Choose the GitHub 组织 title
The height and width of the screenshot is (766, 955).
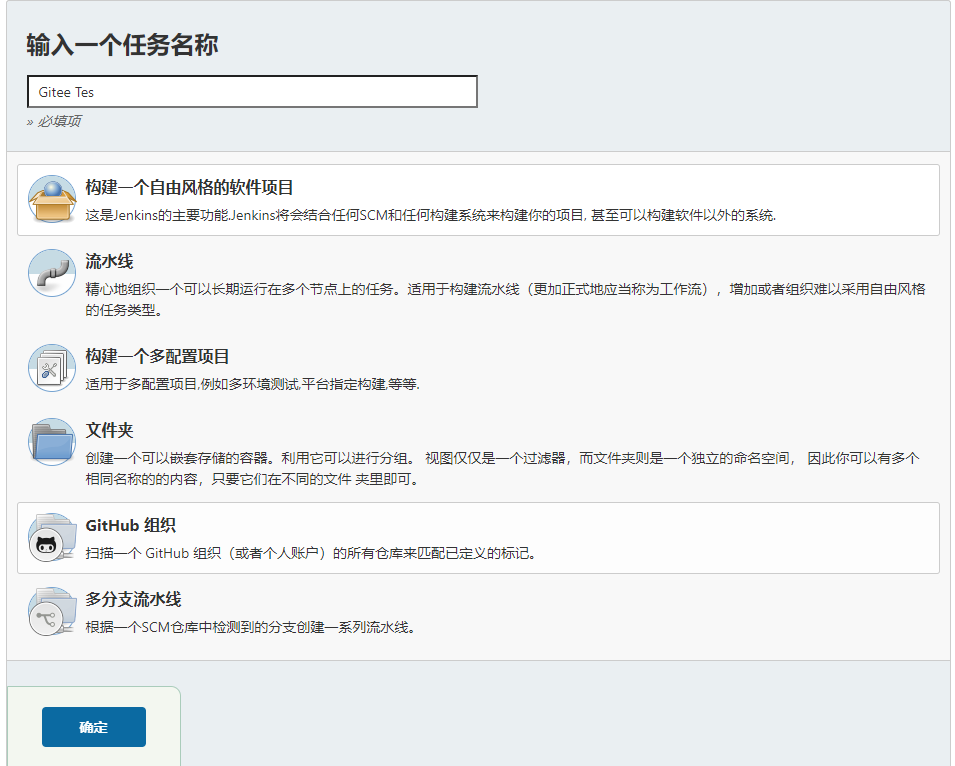coord(131,526)
